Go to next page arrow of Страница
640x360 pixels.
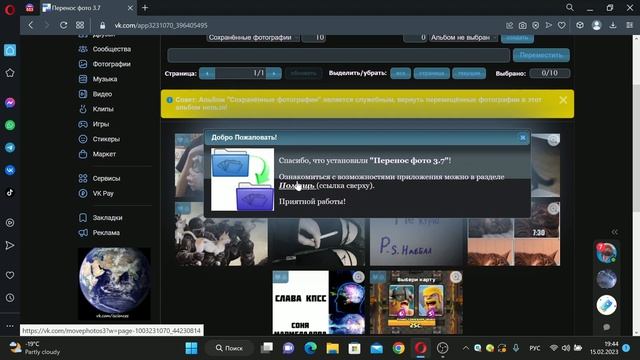pyautogui.click(x=274, y=73)
